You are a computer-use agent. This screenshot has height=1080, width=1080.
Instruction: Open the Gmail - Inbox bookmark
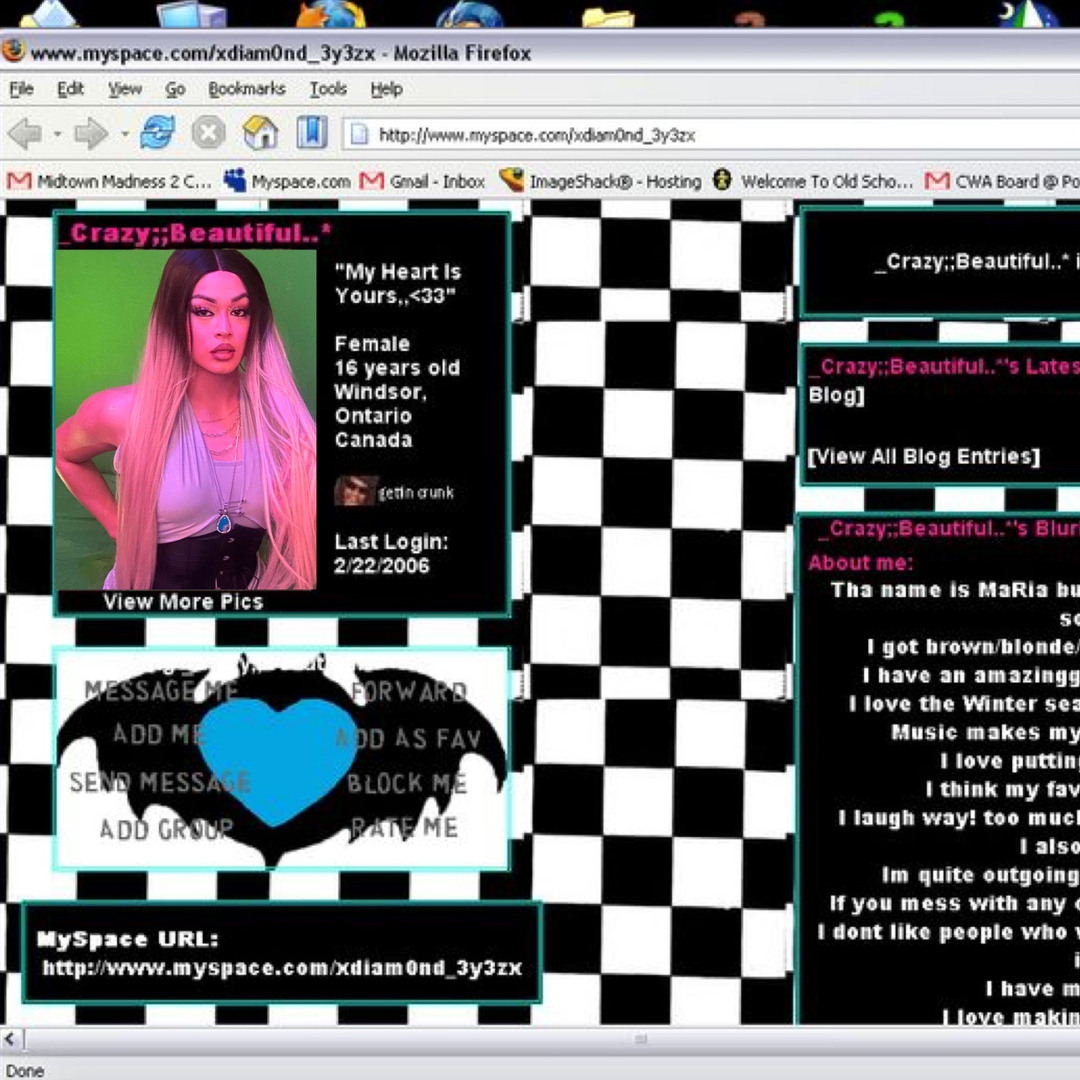[424, 181]
